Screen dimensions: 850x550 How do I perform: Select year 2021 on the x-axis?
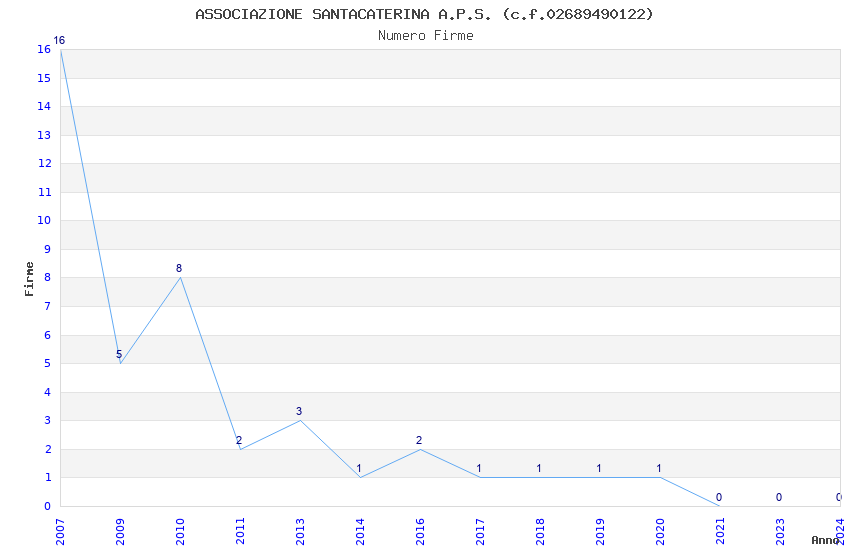click(720, 531)
